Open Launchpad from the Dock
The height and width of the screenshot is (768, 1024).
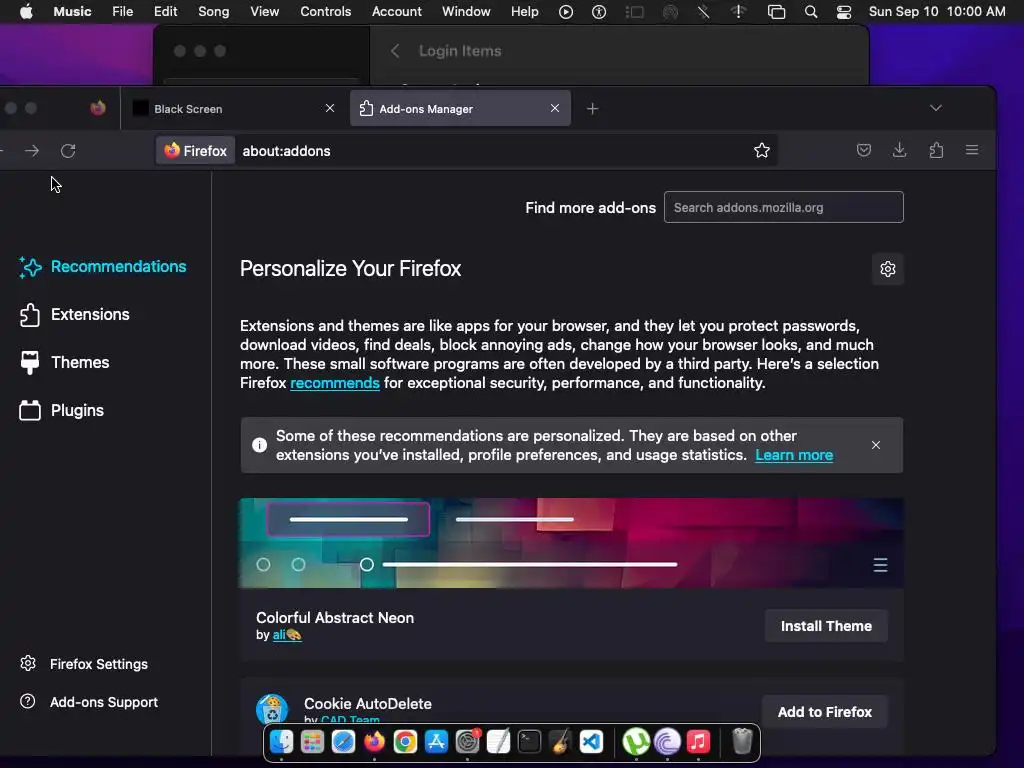click(x=312, y=741)
